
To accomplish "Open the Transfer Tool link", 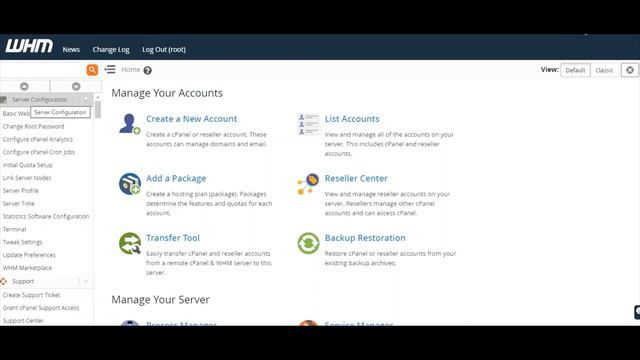I will pos(173,238).
